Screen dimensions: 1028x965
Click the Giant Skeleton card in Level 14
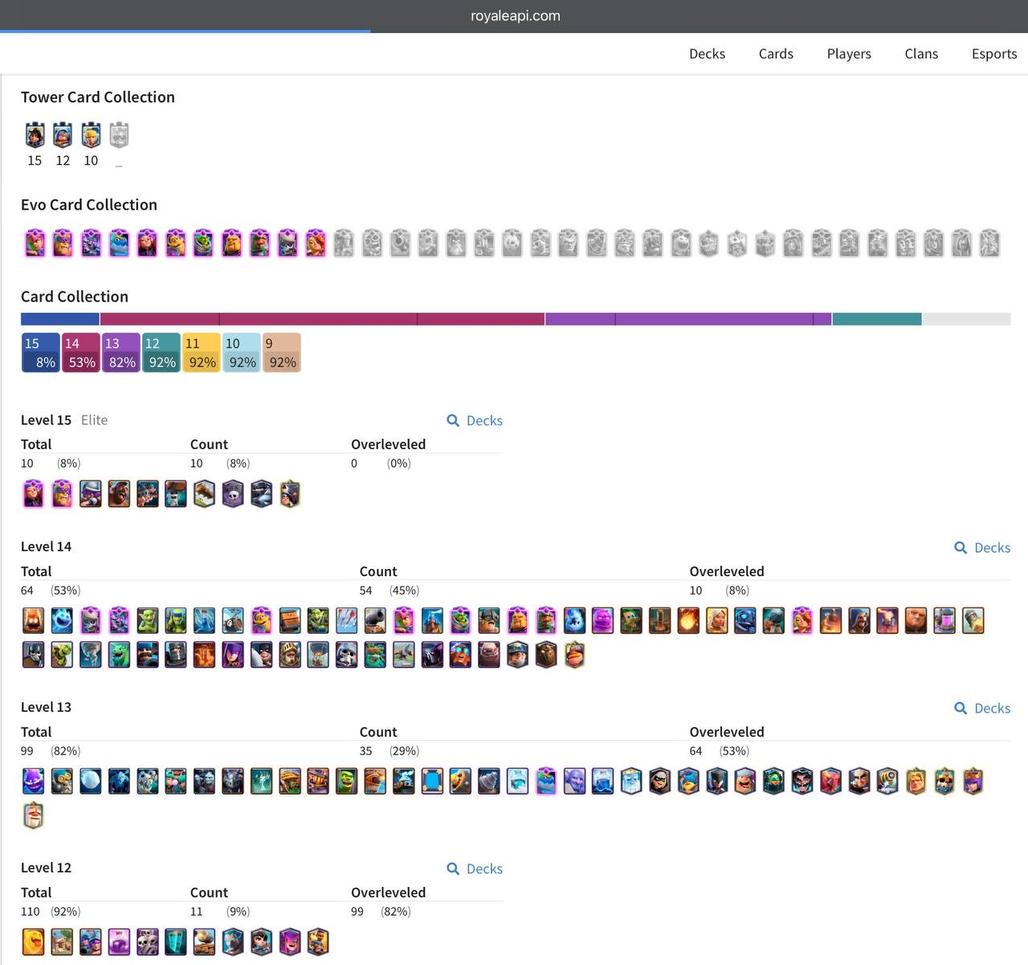346,654
